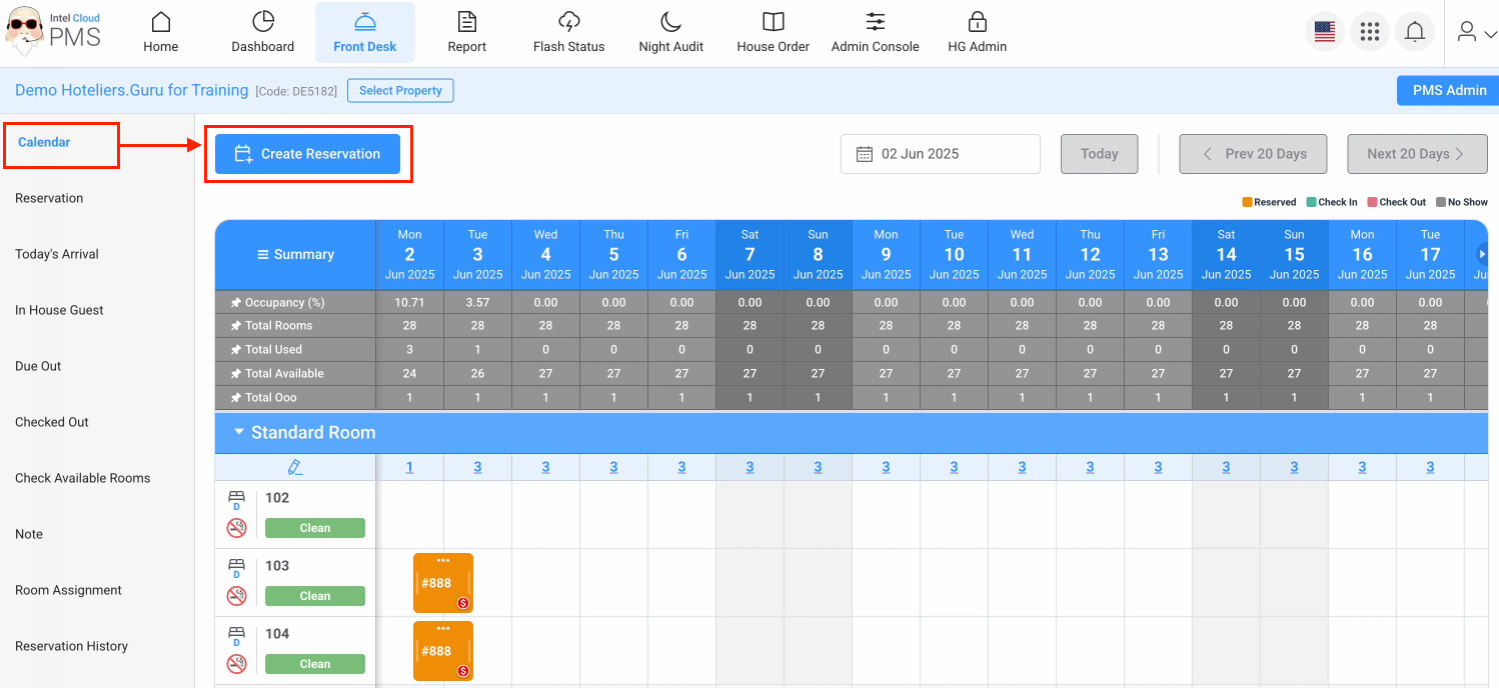This screenshot has width=1499, height=688.
Task: Open the apps grid icon
Action: click(1370, 32)
